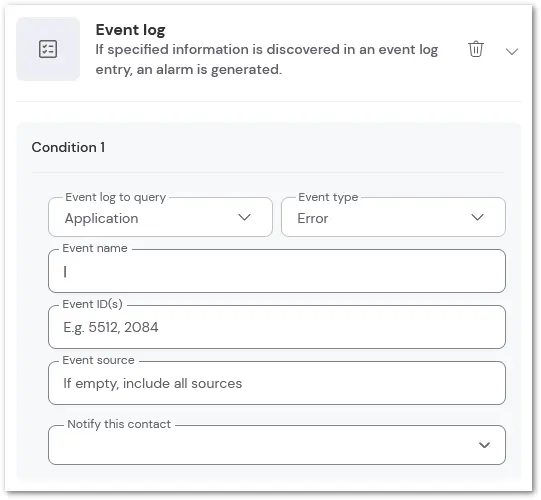
Task: Click the Event log description text
Action: coord(267,59)
